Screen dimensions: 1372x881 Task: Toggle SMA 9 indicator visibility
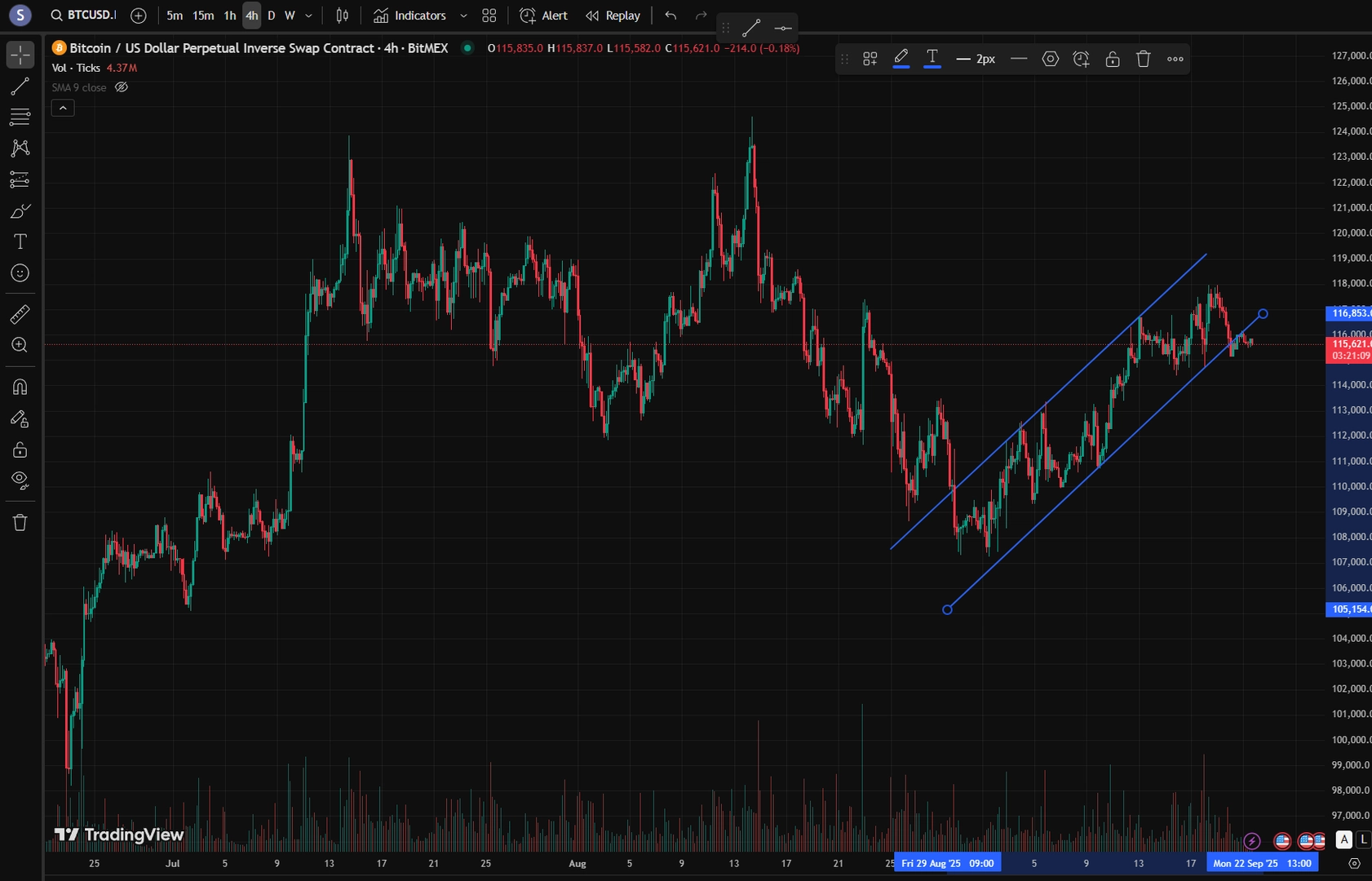coord(122,87)
